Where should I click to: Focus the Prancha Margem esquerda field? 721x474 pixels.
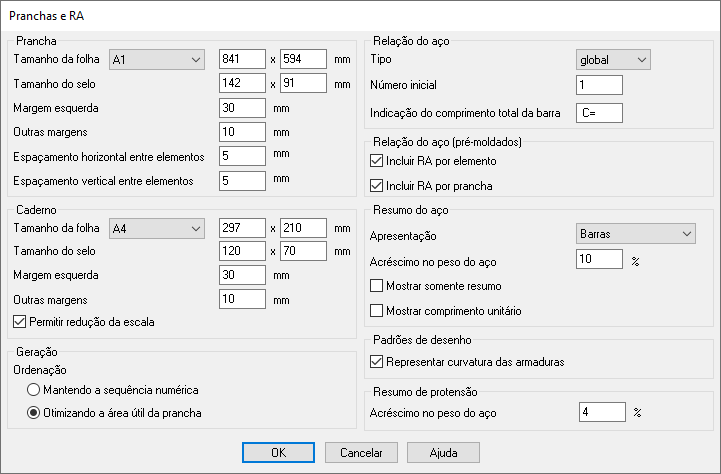pos(241,108)
